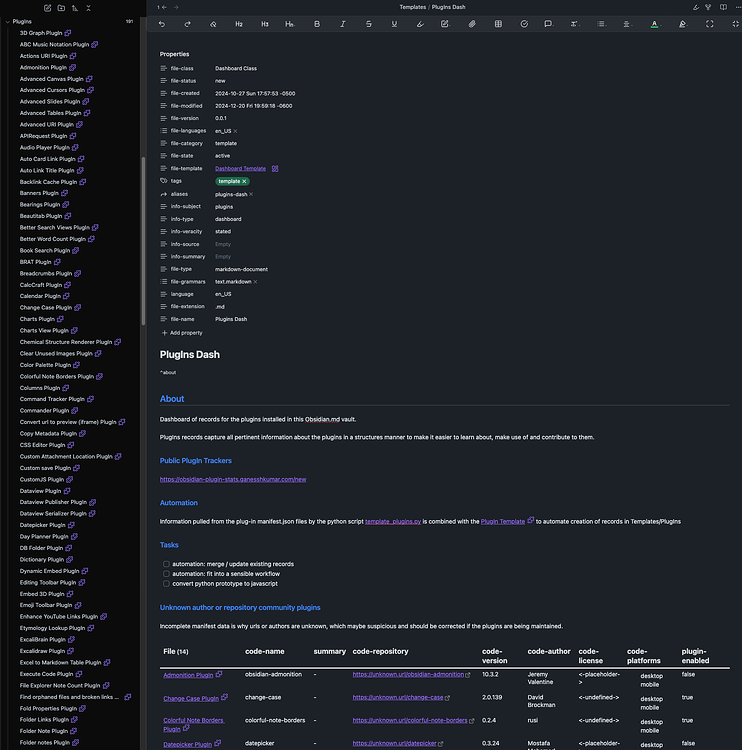Open unknown.url/change-case repository link
This screenshot has height=750, width=742.
tap(398, 697)
